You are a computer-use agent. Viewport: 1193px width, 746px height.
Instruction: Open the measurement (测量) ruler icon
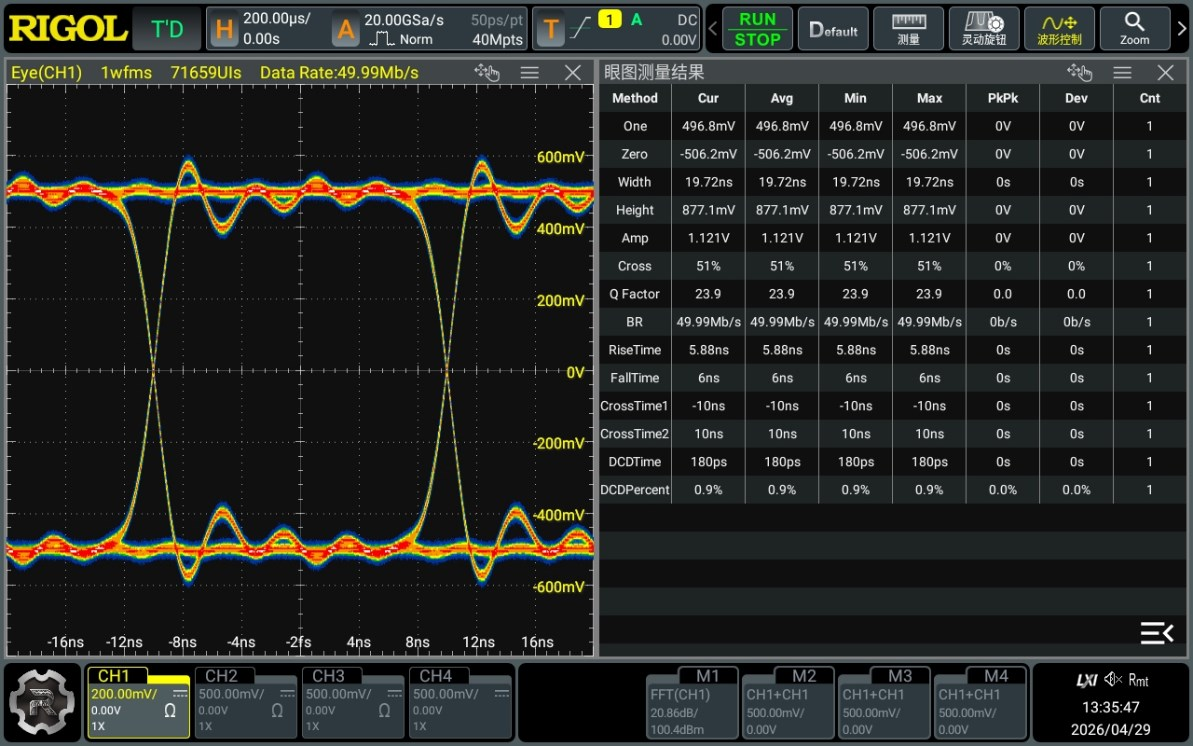tap(908, 29)
